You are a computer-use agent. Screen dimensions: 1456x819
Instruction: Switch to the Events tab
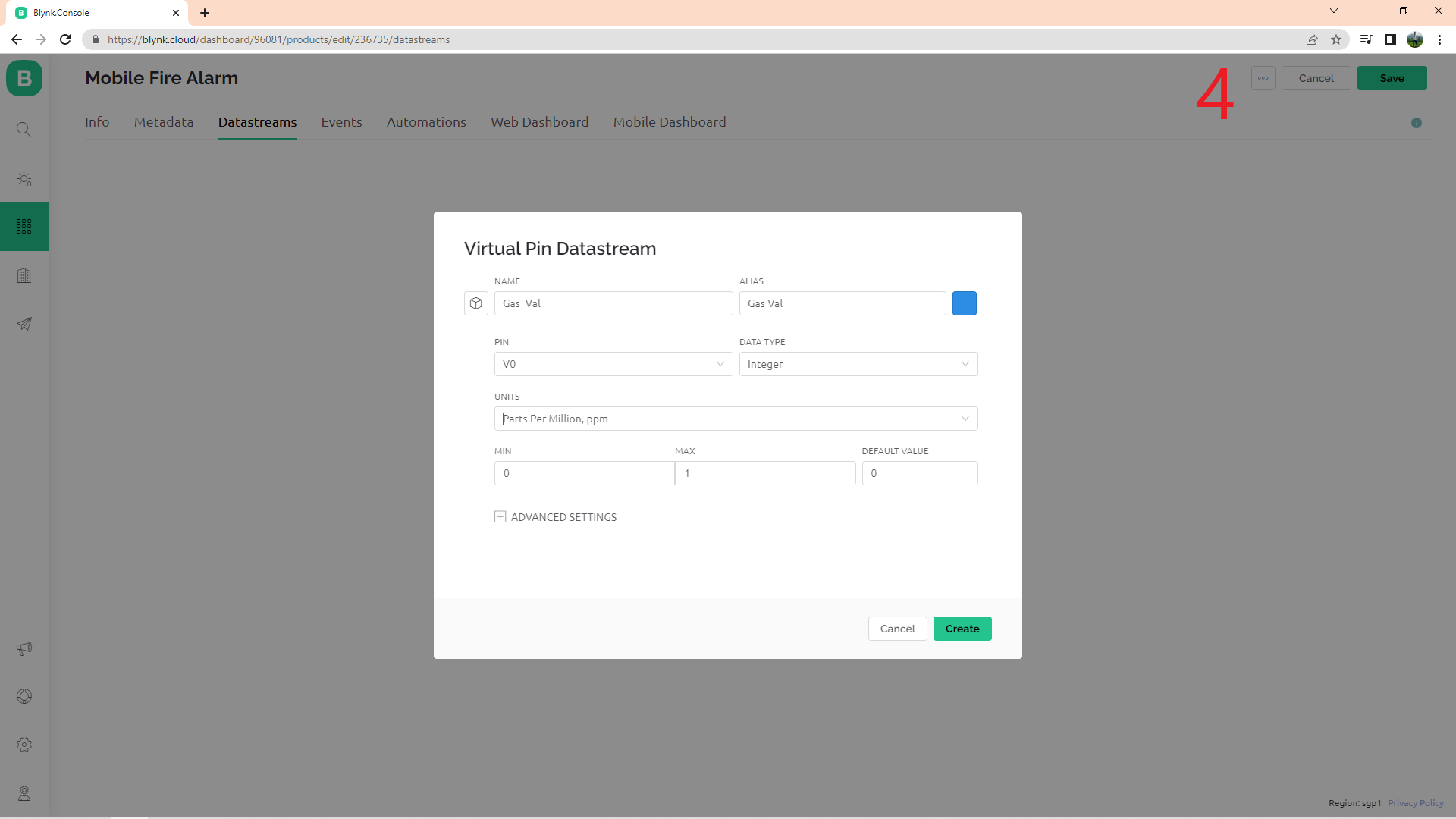pyautogui.click(x=341, y=122)
